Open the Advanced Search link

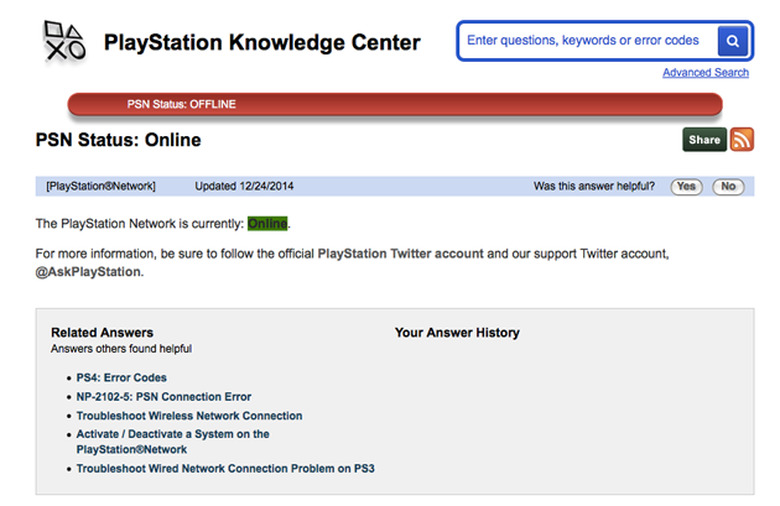pos(705,72)
